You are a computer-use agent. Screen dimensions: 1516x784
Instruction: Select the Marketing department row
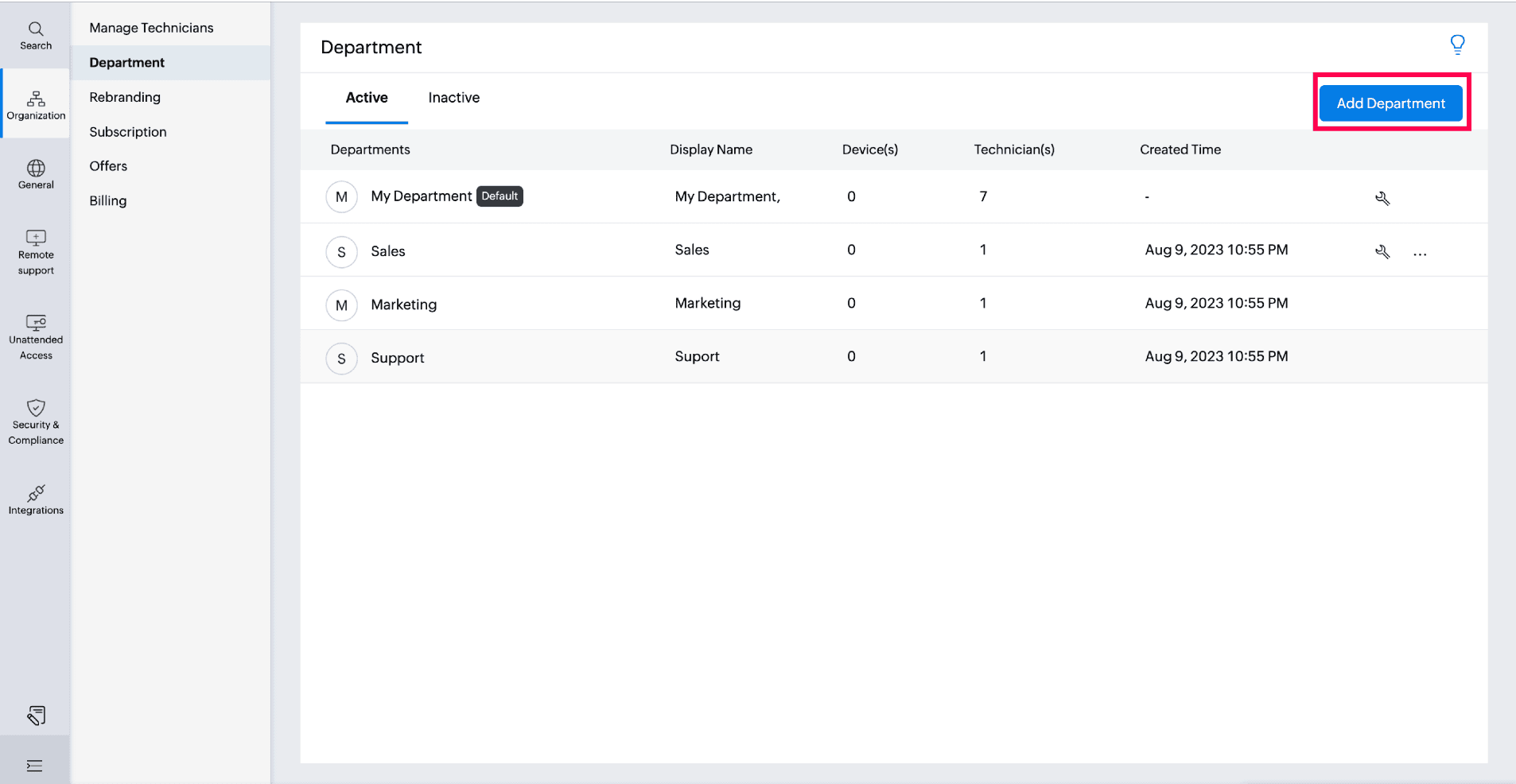point(404,305)
